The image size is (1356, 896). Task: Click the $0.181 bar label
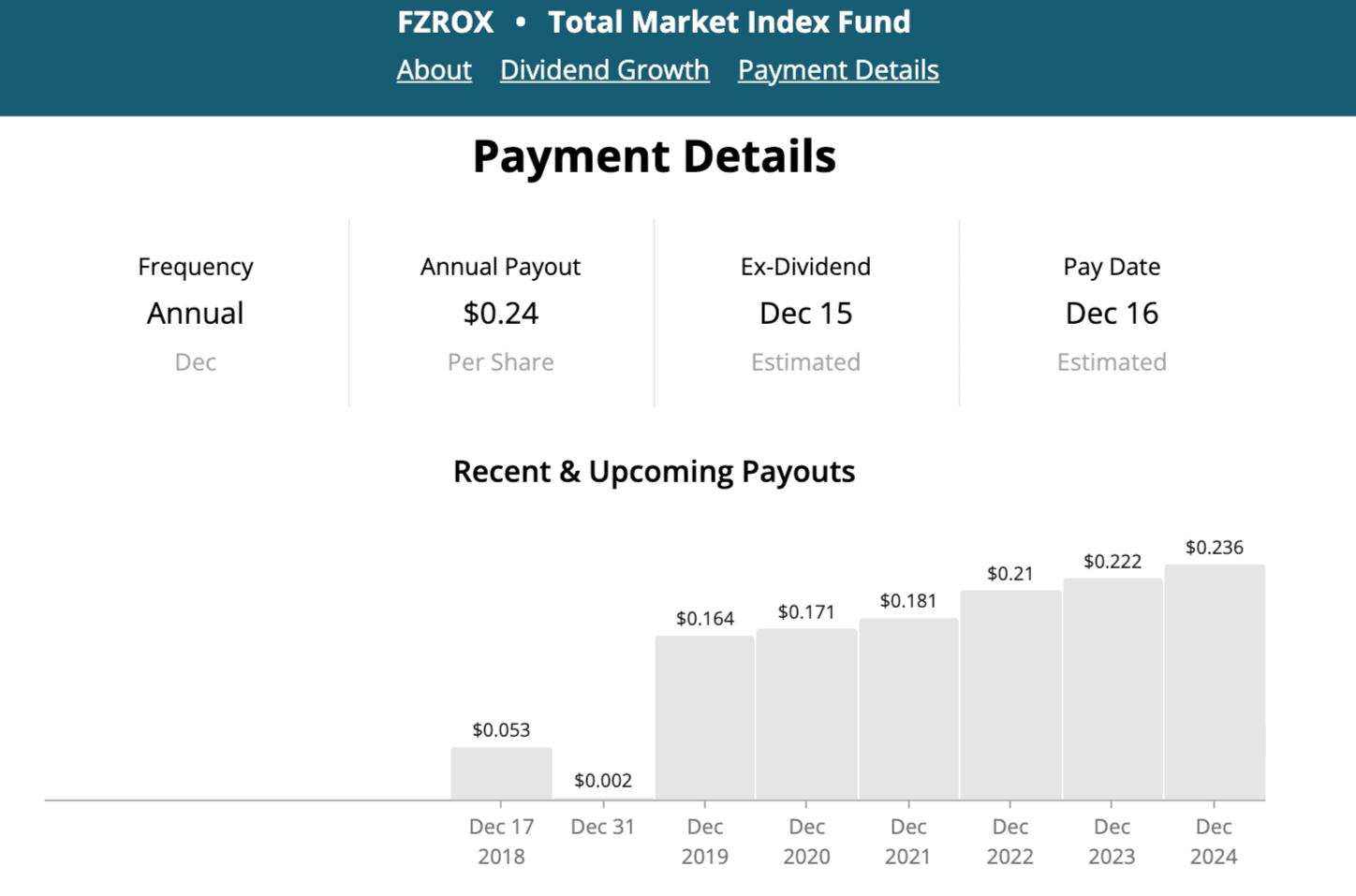pyautogui.click(x=908, y=600)
